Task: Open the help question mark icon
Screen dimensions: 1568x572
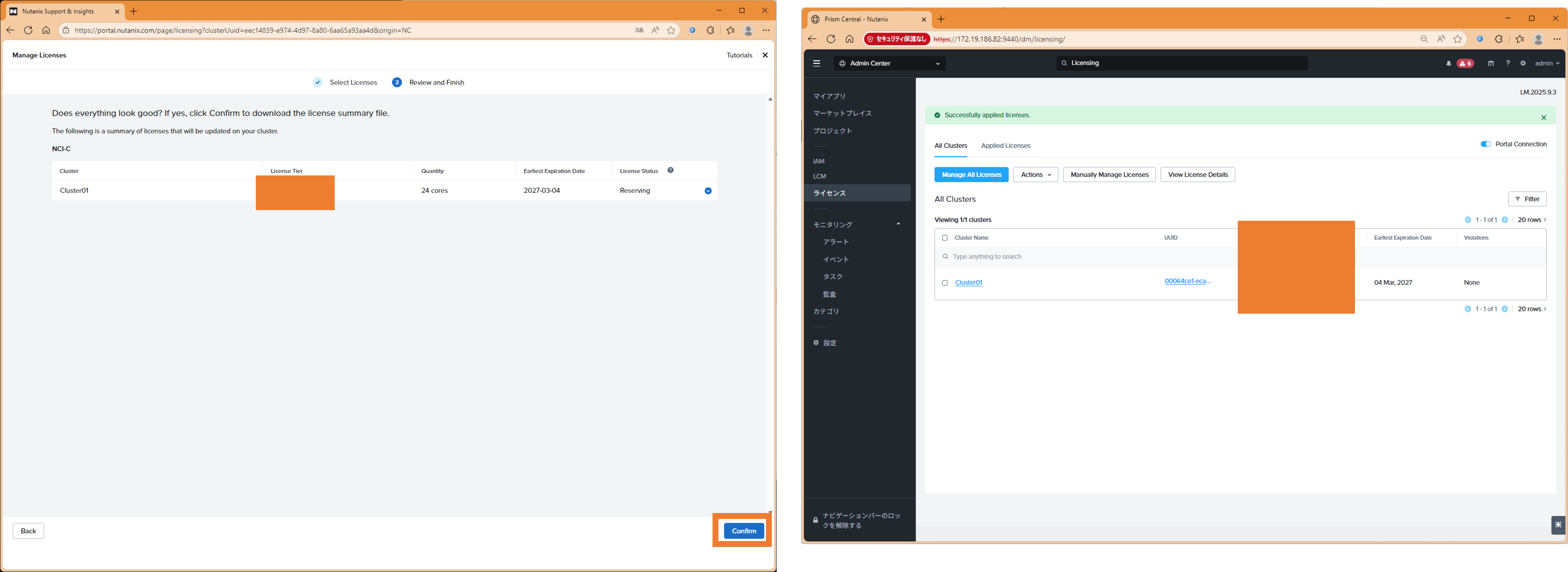Action: pyautogui.click(x=1508, y=63)
